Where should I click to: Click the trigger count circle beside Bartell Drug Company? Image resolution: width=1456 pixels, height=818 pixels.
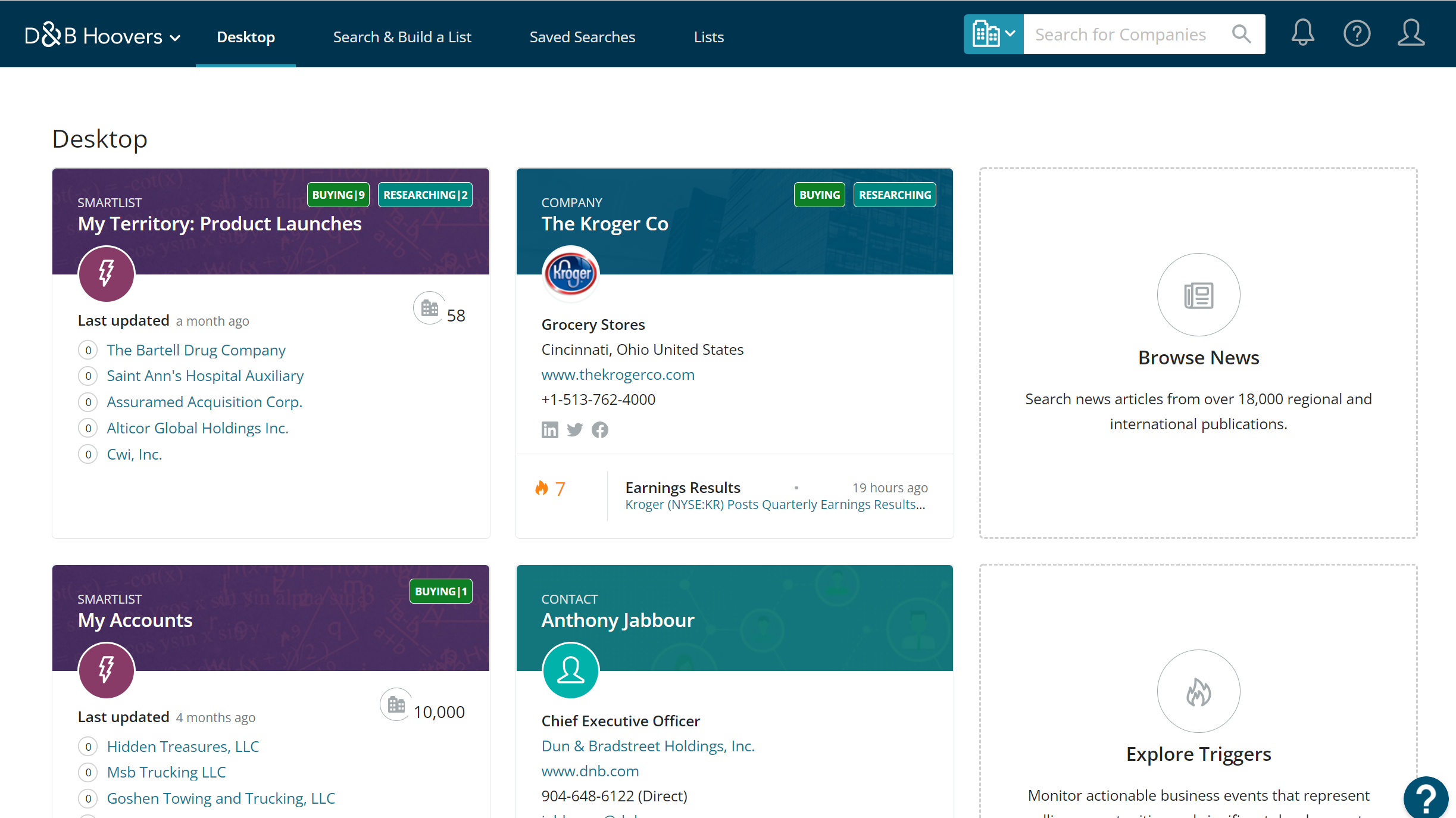click(88, 350)
